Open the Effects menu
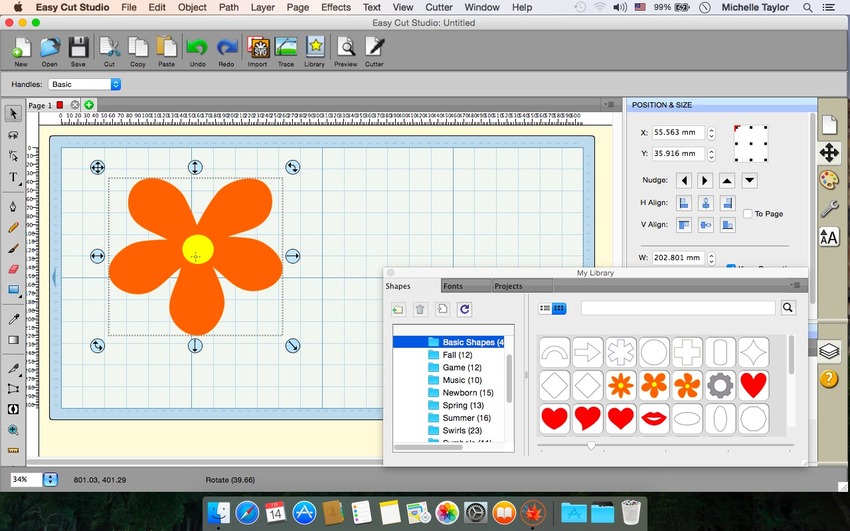Screen dimensions: 850x531 pyautogui.click(x=336, y=7)
